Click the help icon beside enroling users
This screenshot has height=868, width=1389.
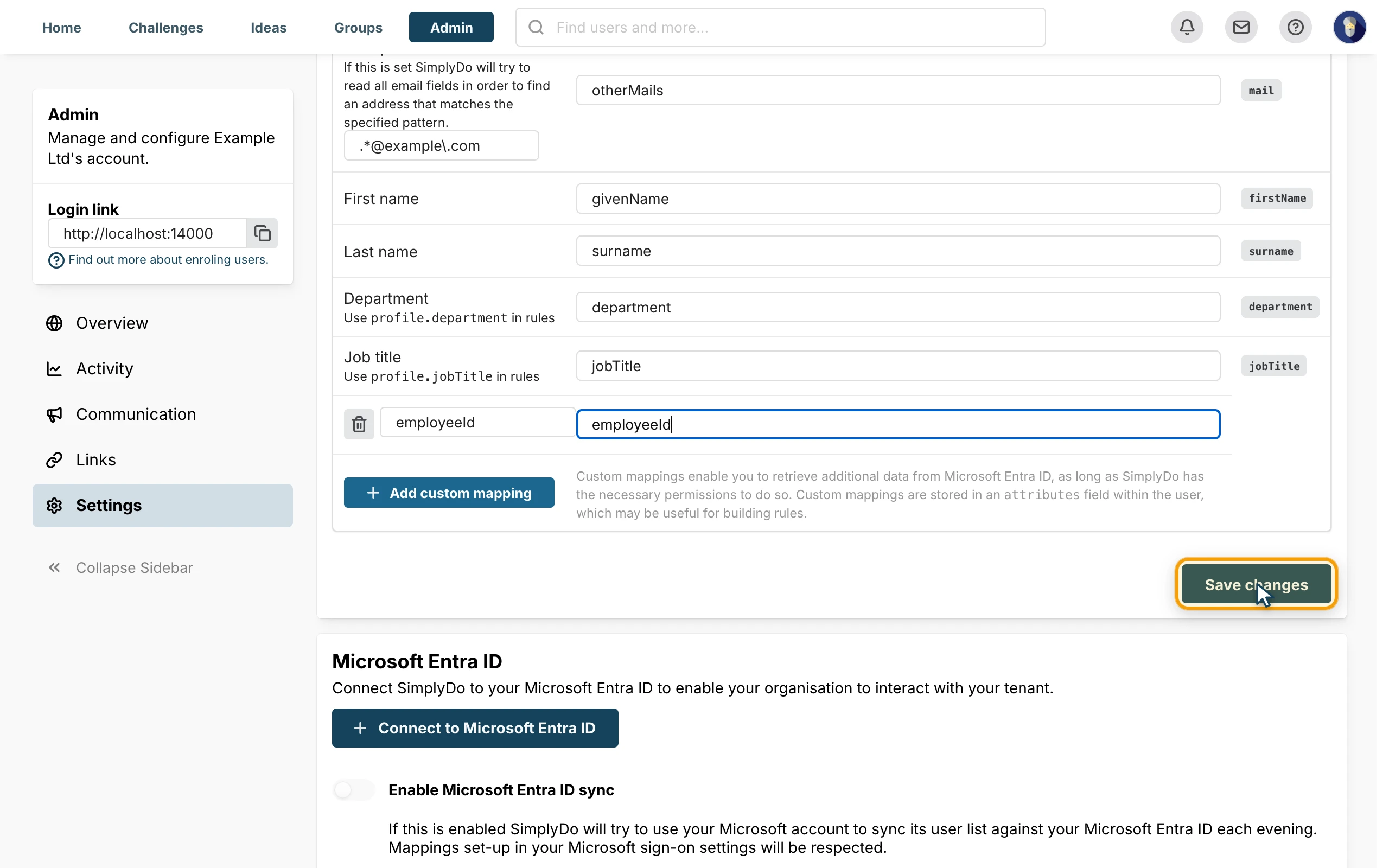(x=56, y=260)
